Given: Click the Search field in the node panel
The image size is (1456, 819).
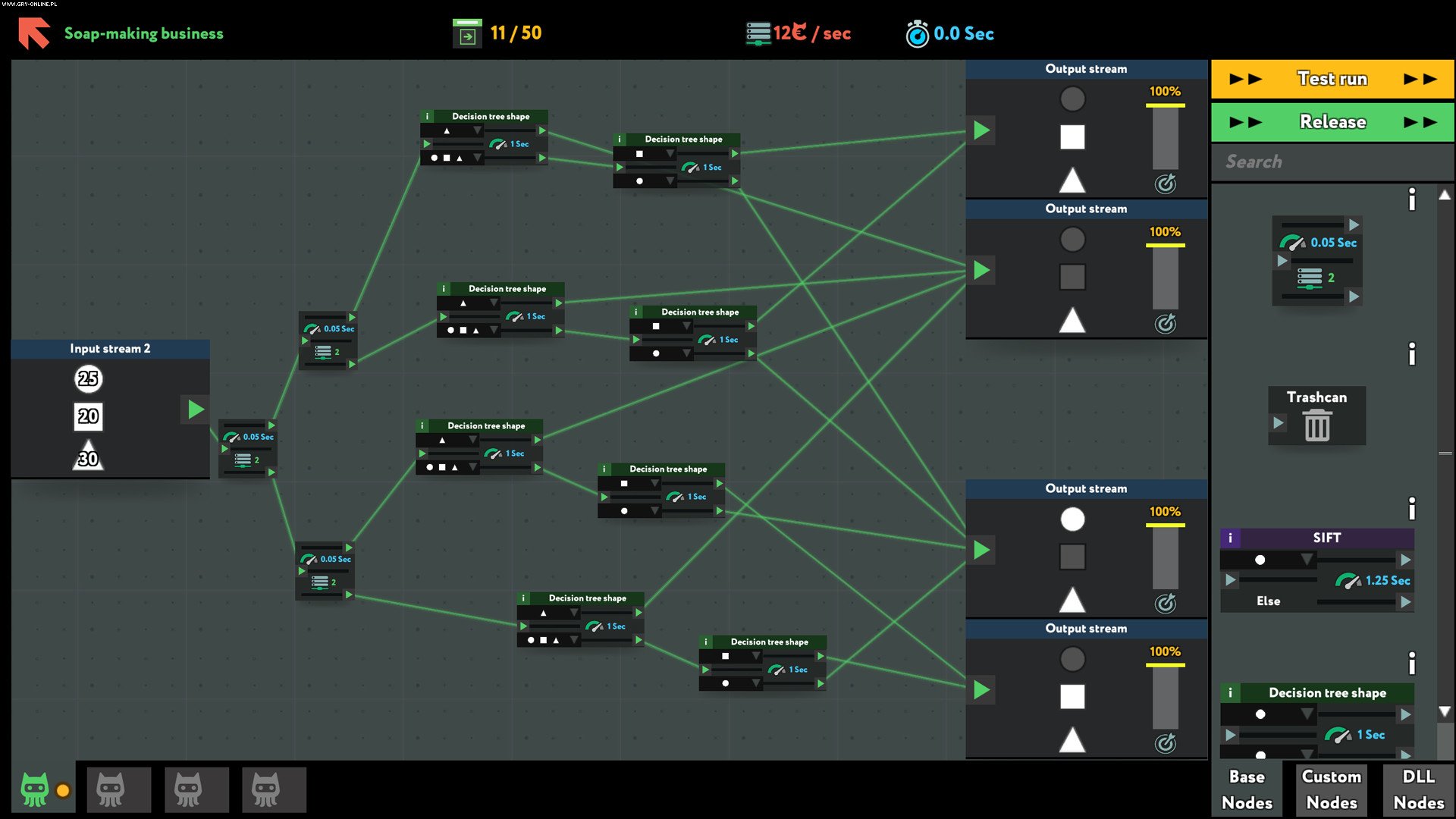Looking at the screenshot, I should coord(1332,162).
